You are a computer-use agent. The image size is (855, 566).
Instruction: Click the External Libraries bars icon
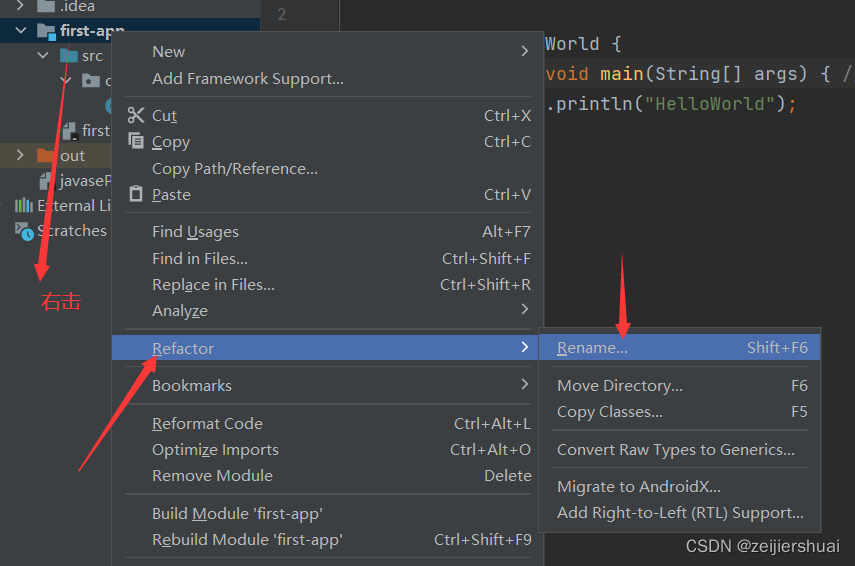coord(23,205)
